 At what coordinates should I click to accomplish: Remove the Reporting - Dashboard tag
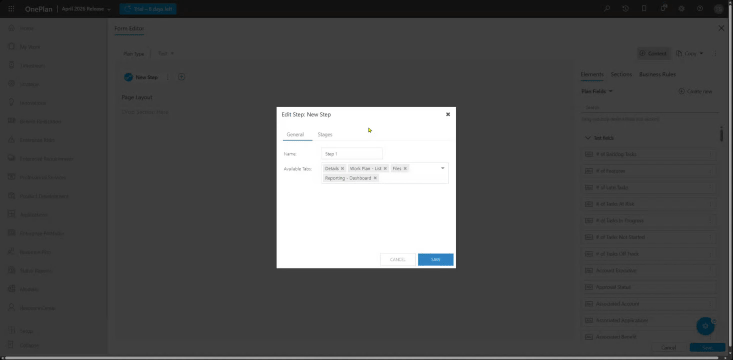pos(375,178)
